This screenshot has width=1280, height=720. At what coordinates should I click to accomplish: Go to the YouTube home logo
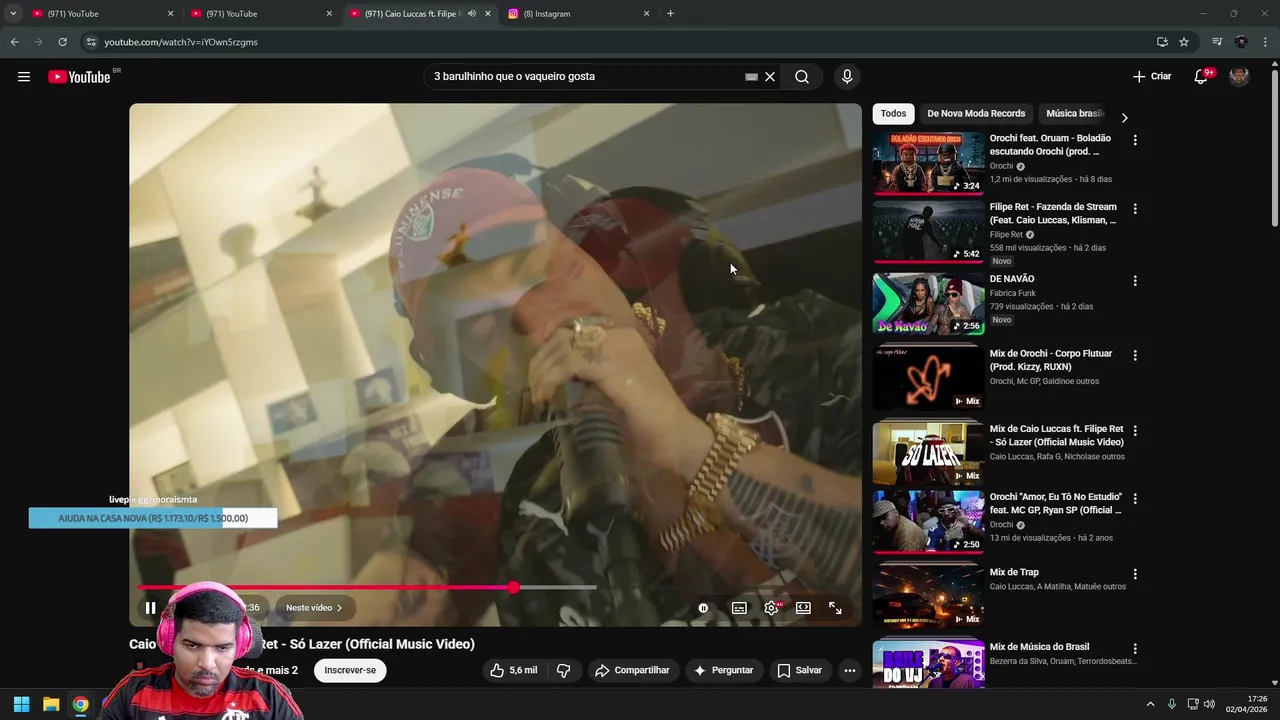[x=79, y=77]
